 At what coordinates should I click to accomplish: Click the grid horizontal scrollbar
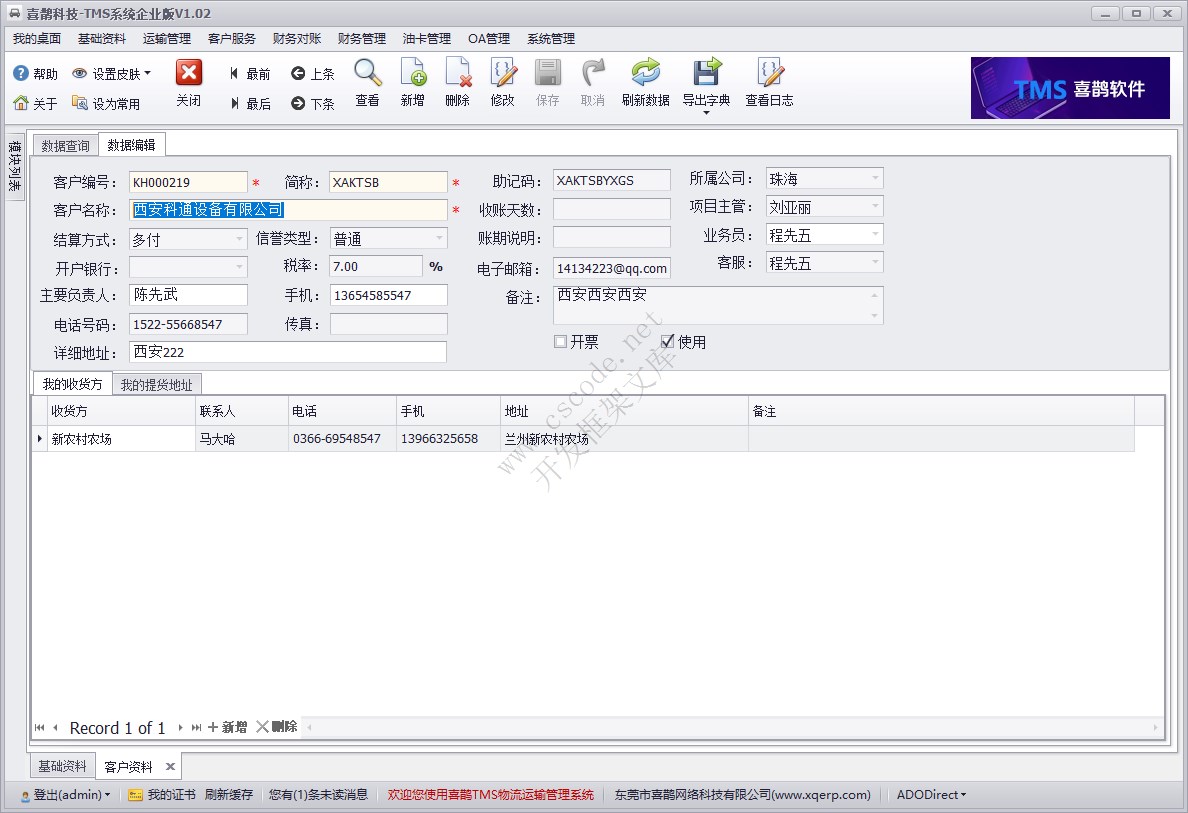(x=733, y=727)
